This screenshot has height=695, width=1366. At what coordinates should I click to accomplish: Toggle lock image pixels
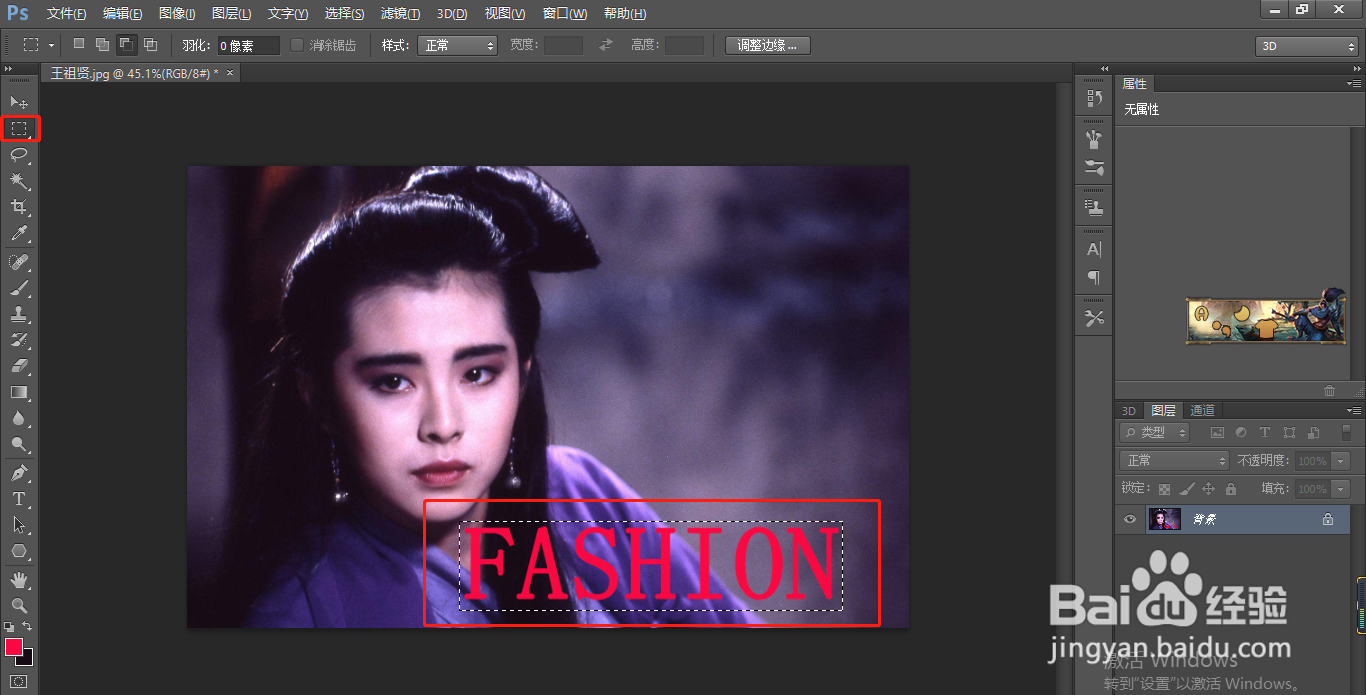pyautogui.click(x=1186, y=489)
